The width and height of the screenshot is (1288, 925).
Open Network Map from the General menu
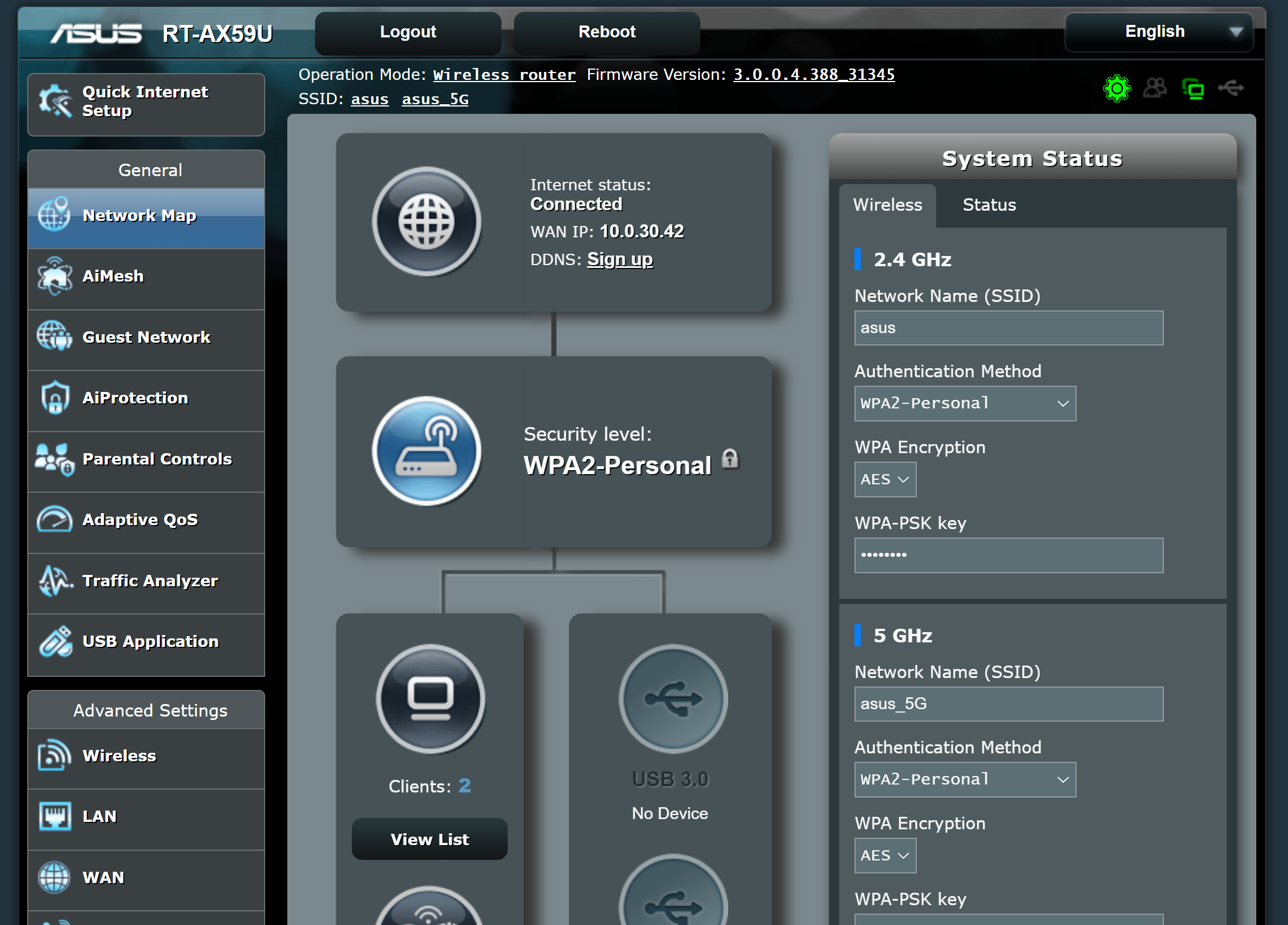pyautogui.click(x=146, y=218)
